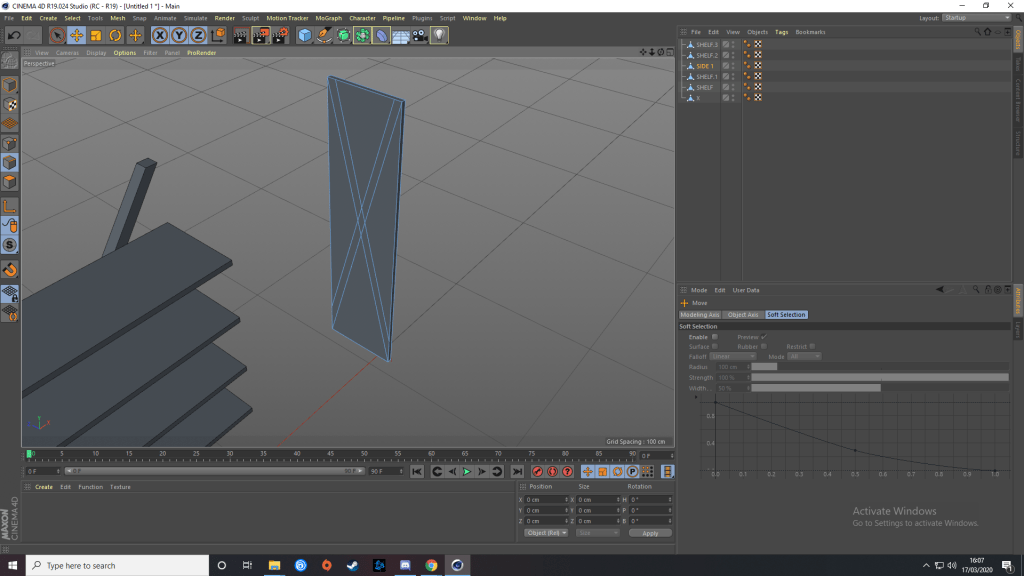
Task: Expand the Layout Startup dropdown
Action: click(x=978, y=18)
